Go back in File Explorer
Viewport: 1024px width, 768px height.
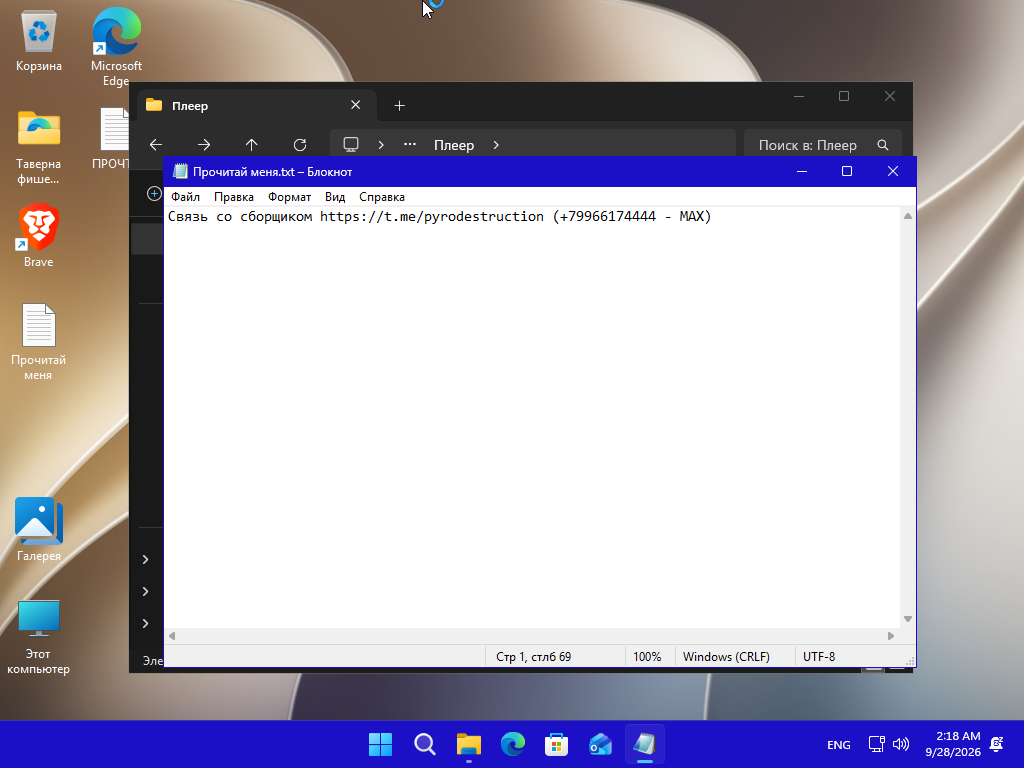tap(155, 145)
